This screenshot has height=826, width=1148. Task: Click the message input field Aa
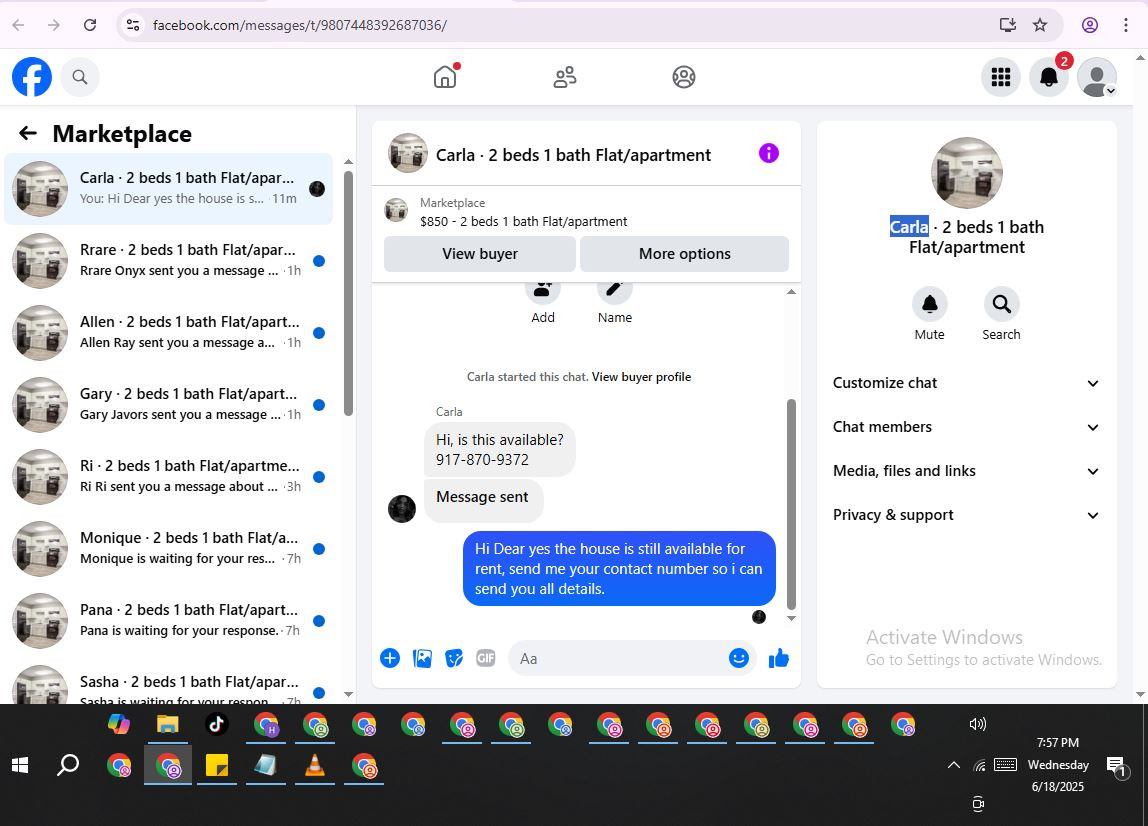point(619,658)
